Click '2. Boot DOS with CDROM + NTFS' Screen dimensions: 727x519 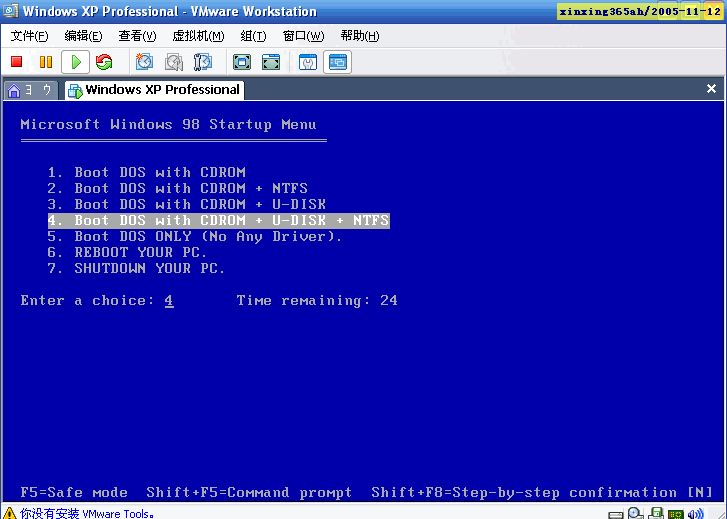[178, 188]
